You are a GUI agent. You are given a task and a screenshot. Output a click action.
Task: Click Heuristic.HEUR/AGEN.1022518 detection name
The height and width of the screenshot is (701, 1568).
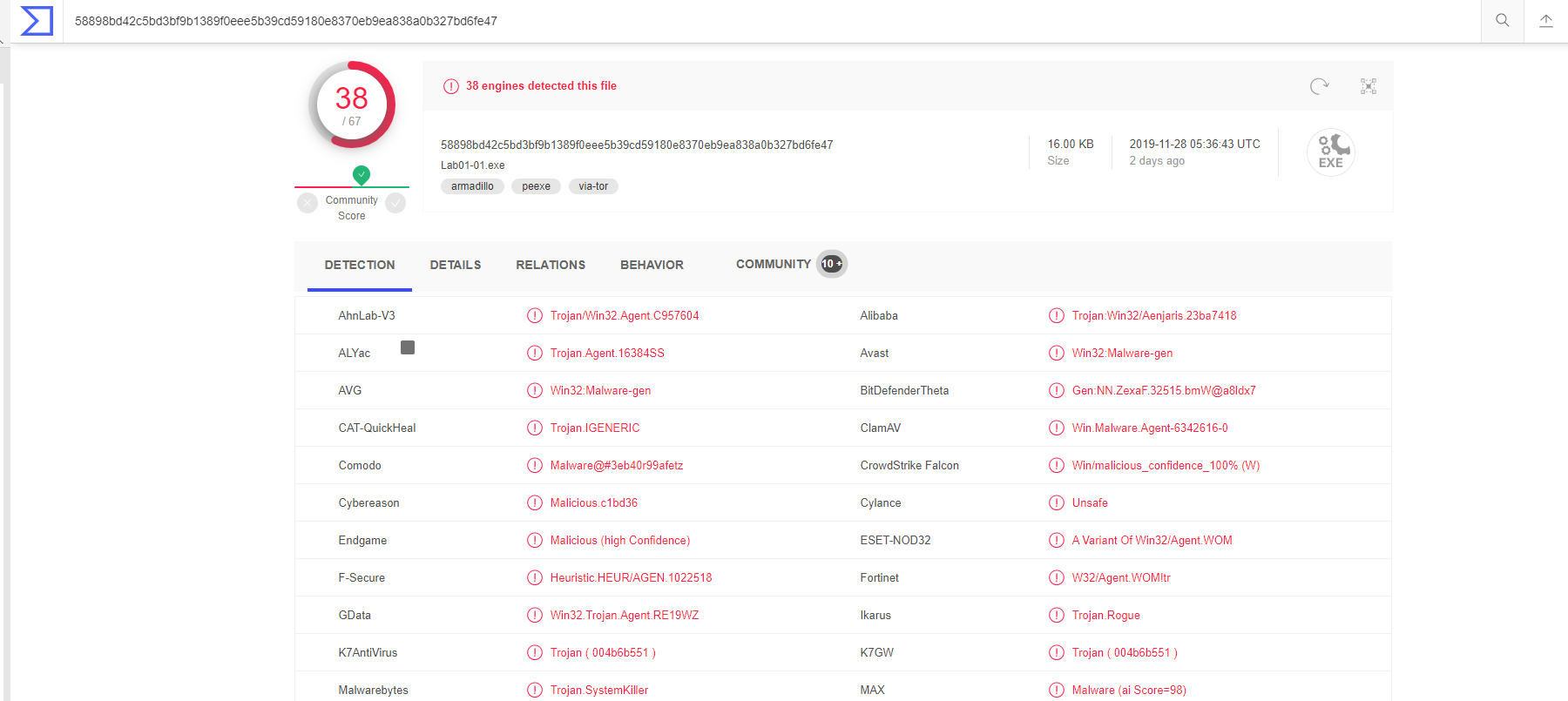point(632,577)
